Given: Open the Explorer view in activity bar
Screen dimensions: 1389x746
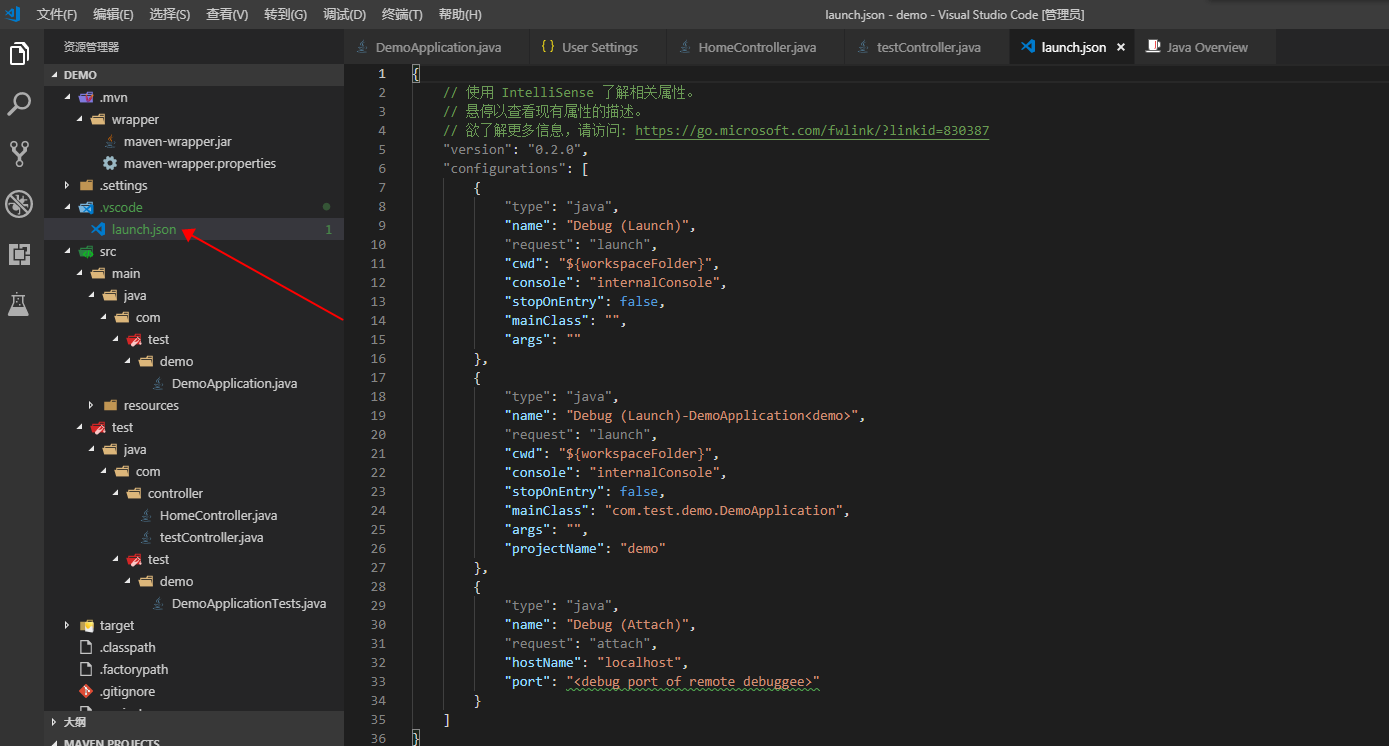Looking at the screenshot, I should point(19,54).
